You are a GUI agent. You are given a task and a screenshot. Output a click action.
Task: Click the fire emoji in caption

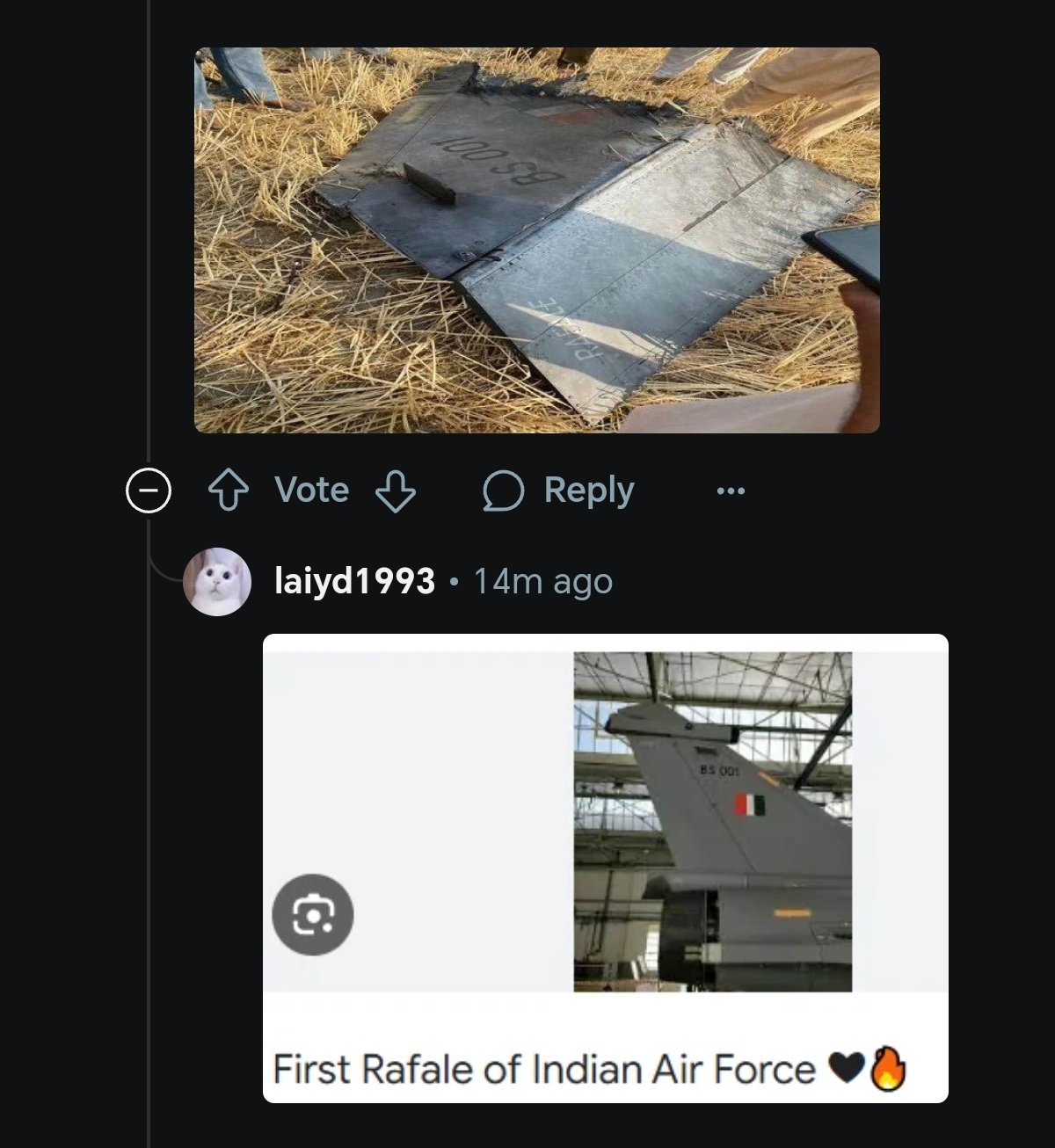coord(888,1069)
